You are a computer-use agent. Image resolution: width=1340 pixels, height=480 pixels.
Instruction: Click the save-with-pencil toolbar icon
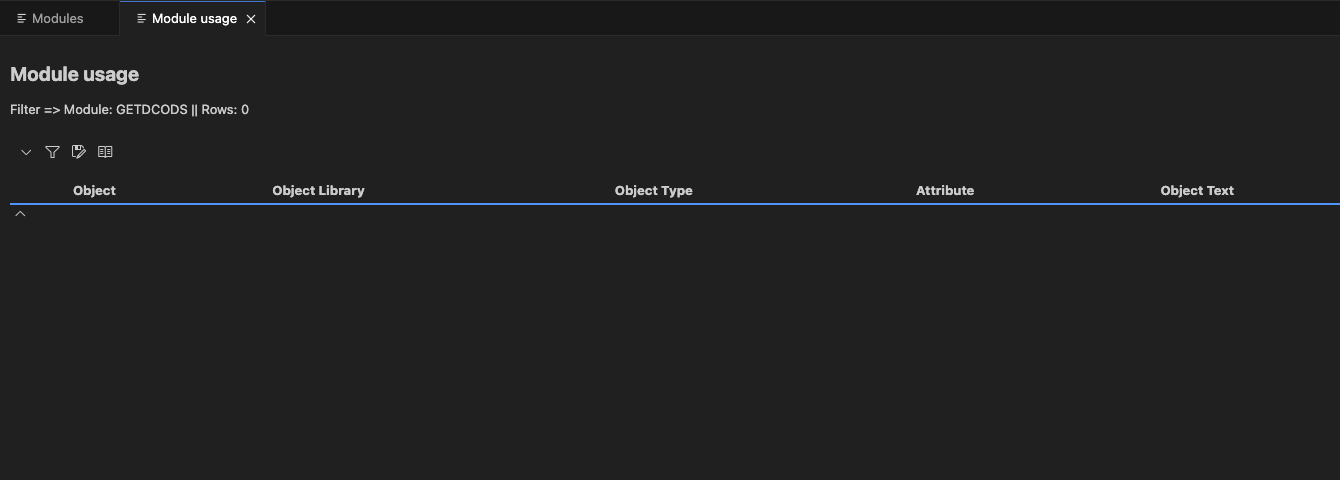(x=79, y=152)
